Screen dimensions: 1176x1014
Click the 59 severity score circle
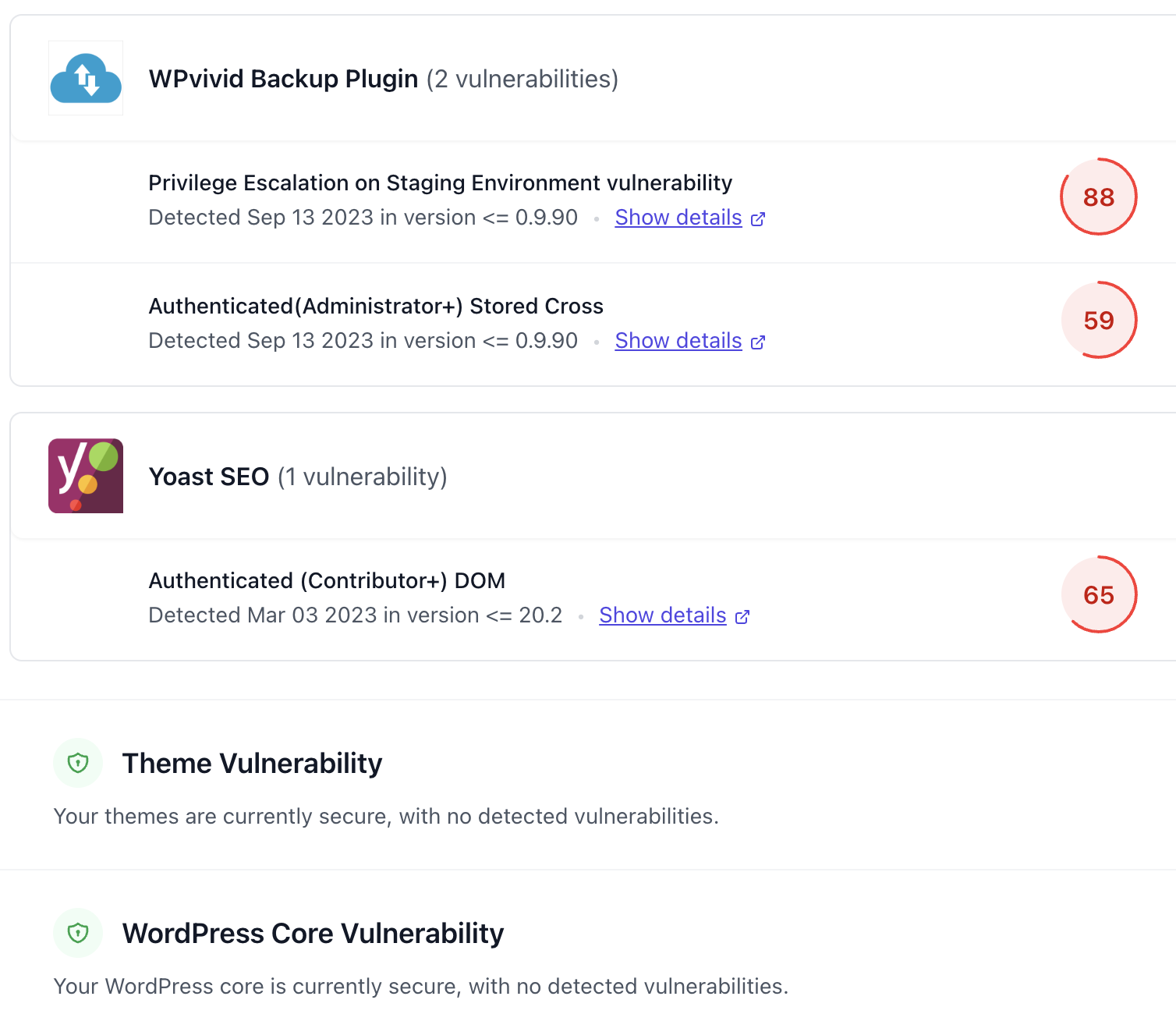coord(1098,320)
